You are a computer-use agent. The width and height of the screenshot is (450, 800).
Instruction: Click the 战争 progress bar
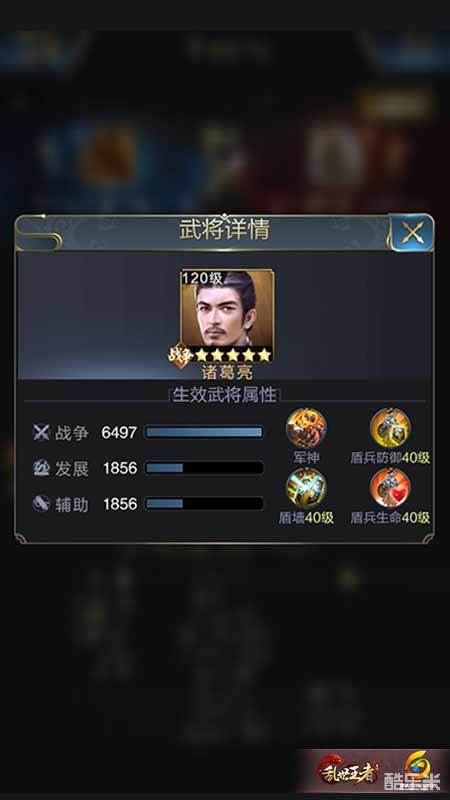[x=204, y=433]
